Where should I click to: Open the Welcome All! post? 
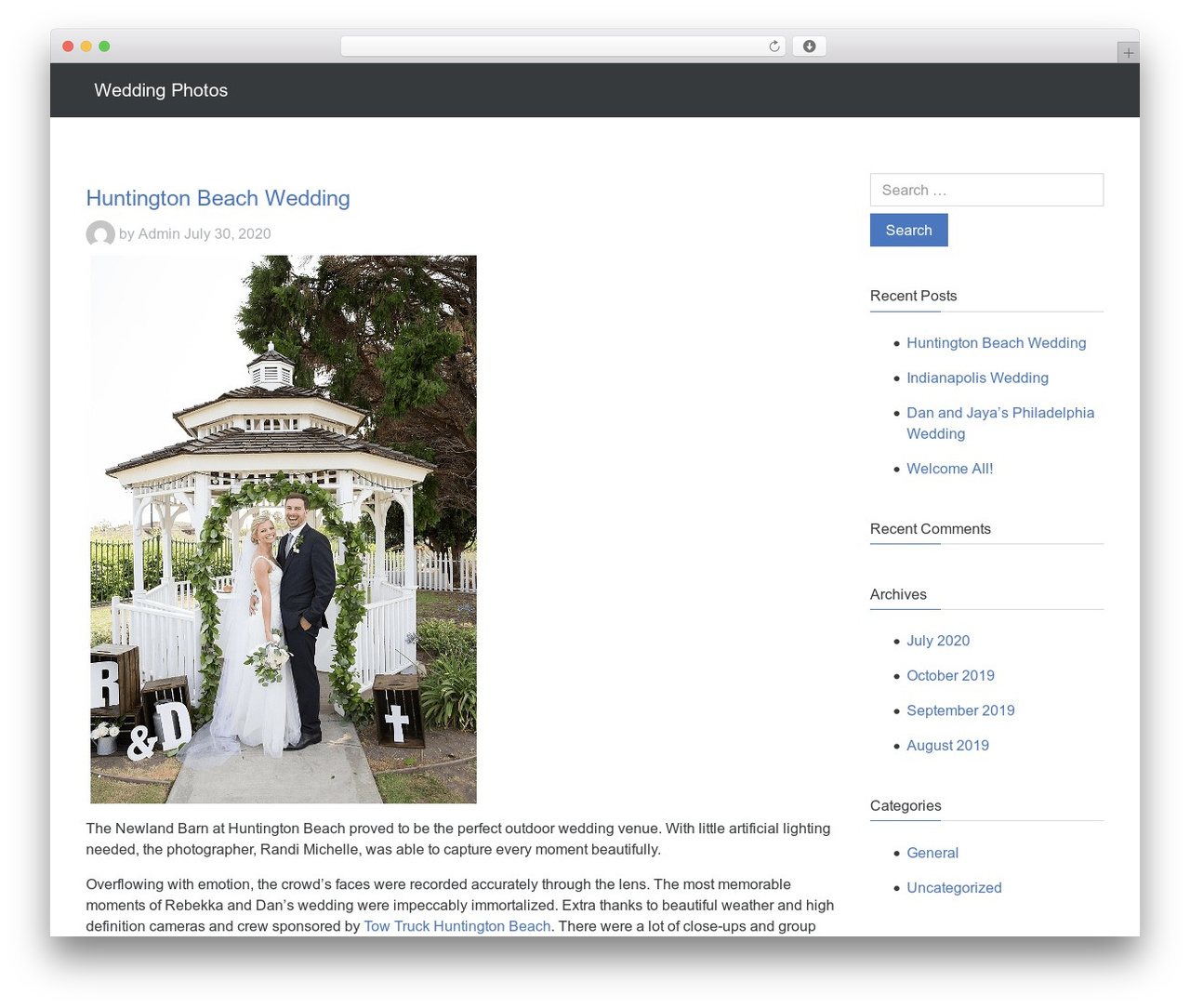[x=949, y=469]
